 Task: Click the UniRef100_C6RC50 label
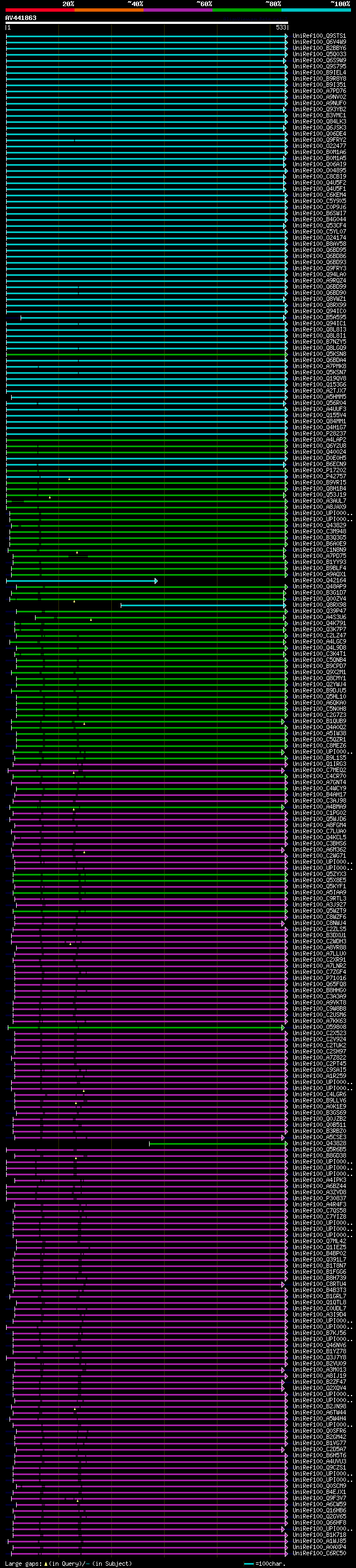[x=319, y=1554]
